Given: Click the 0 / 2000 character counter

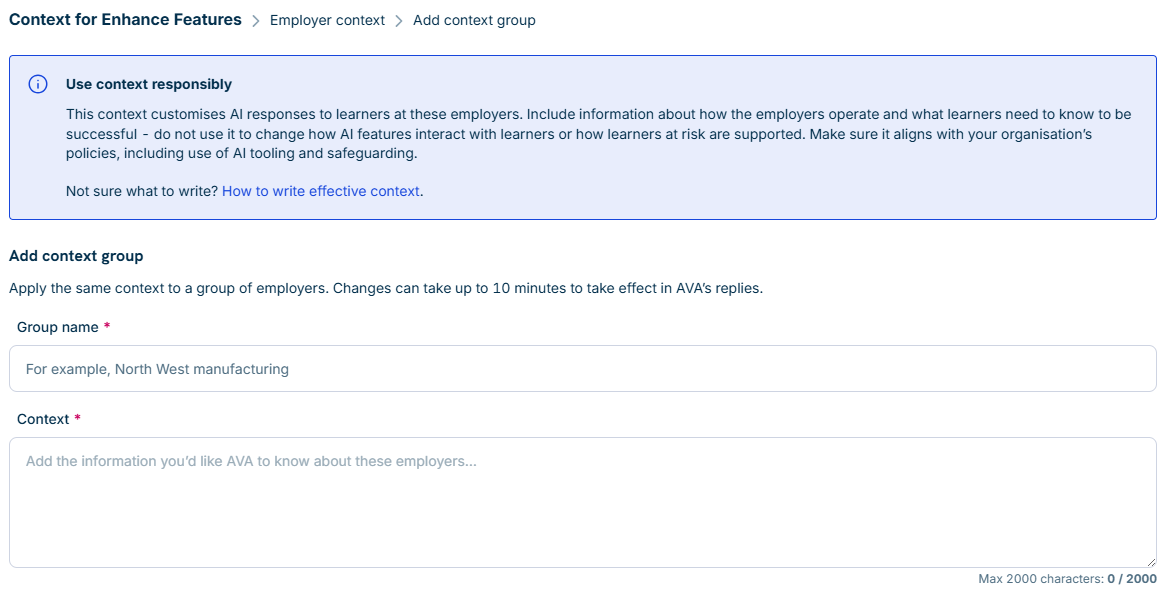Looking at the screenshot, I should [x=1132, y=579].
